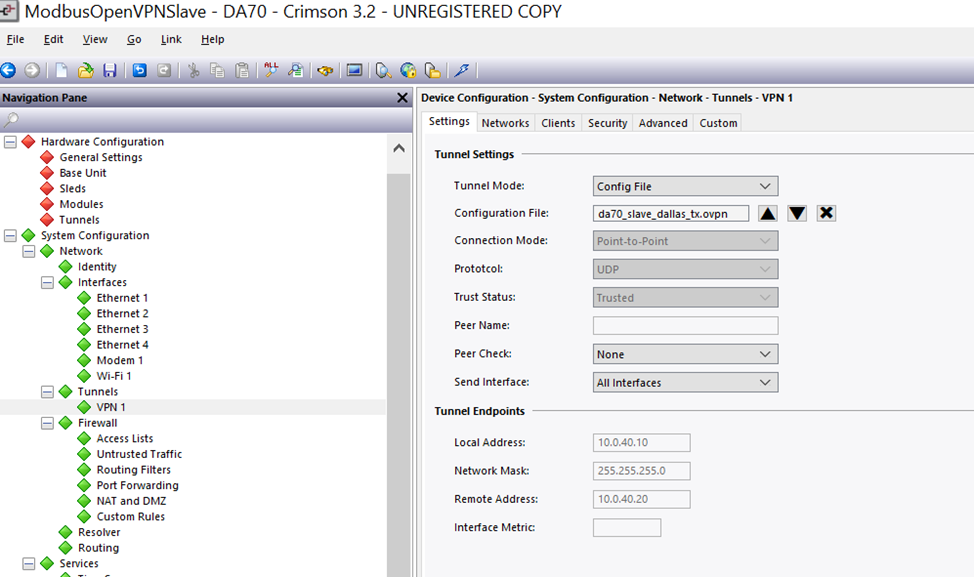Collapse the Tunnels node under Network
Viewport: 974px width, 577px height.
point(47,392)
